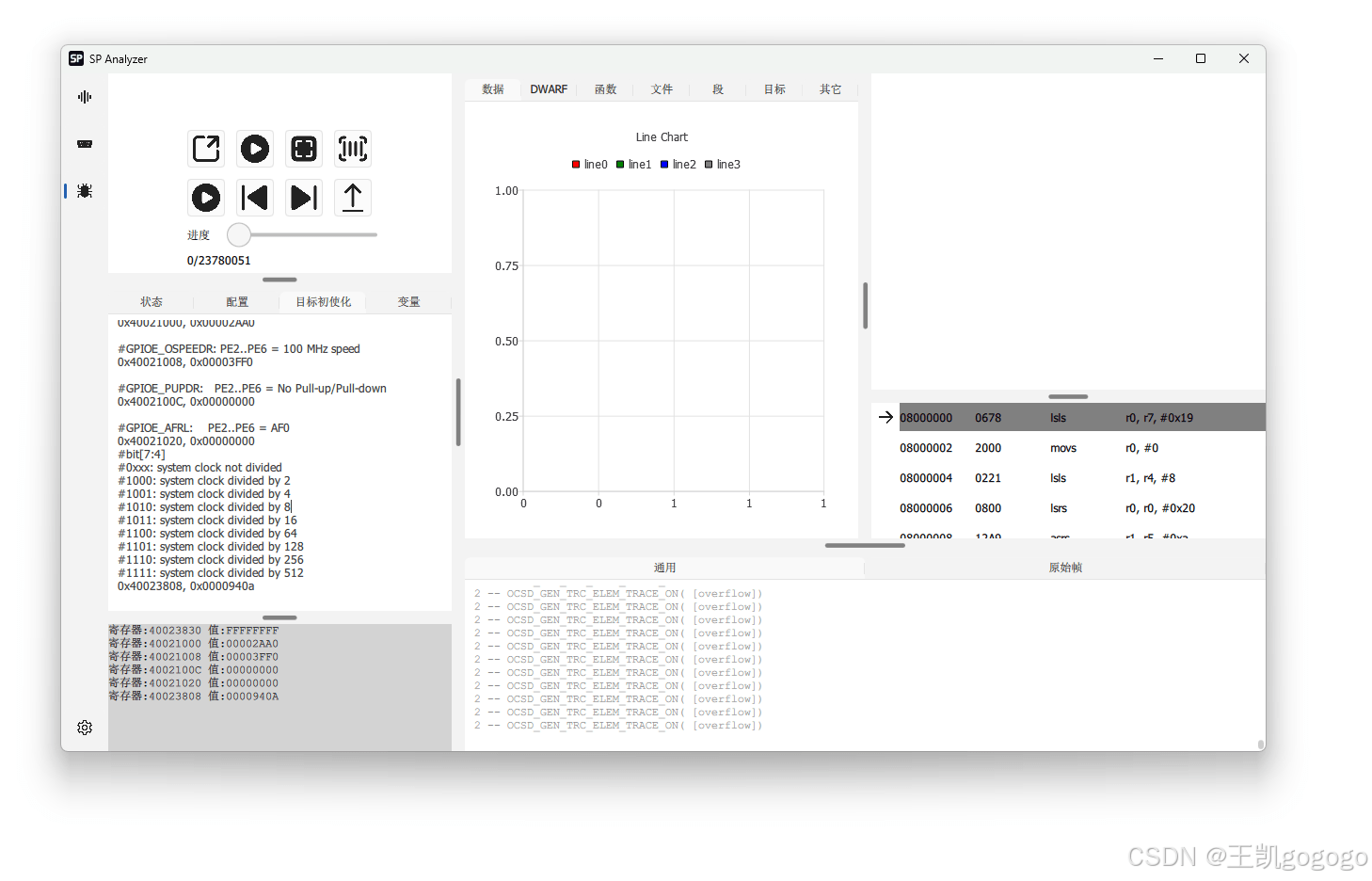Open the debug bug icon panel
Screen dimensions: 1372x881
[85, 191]
